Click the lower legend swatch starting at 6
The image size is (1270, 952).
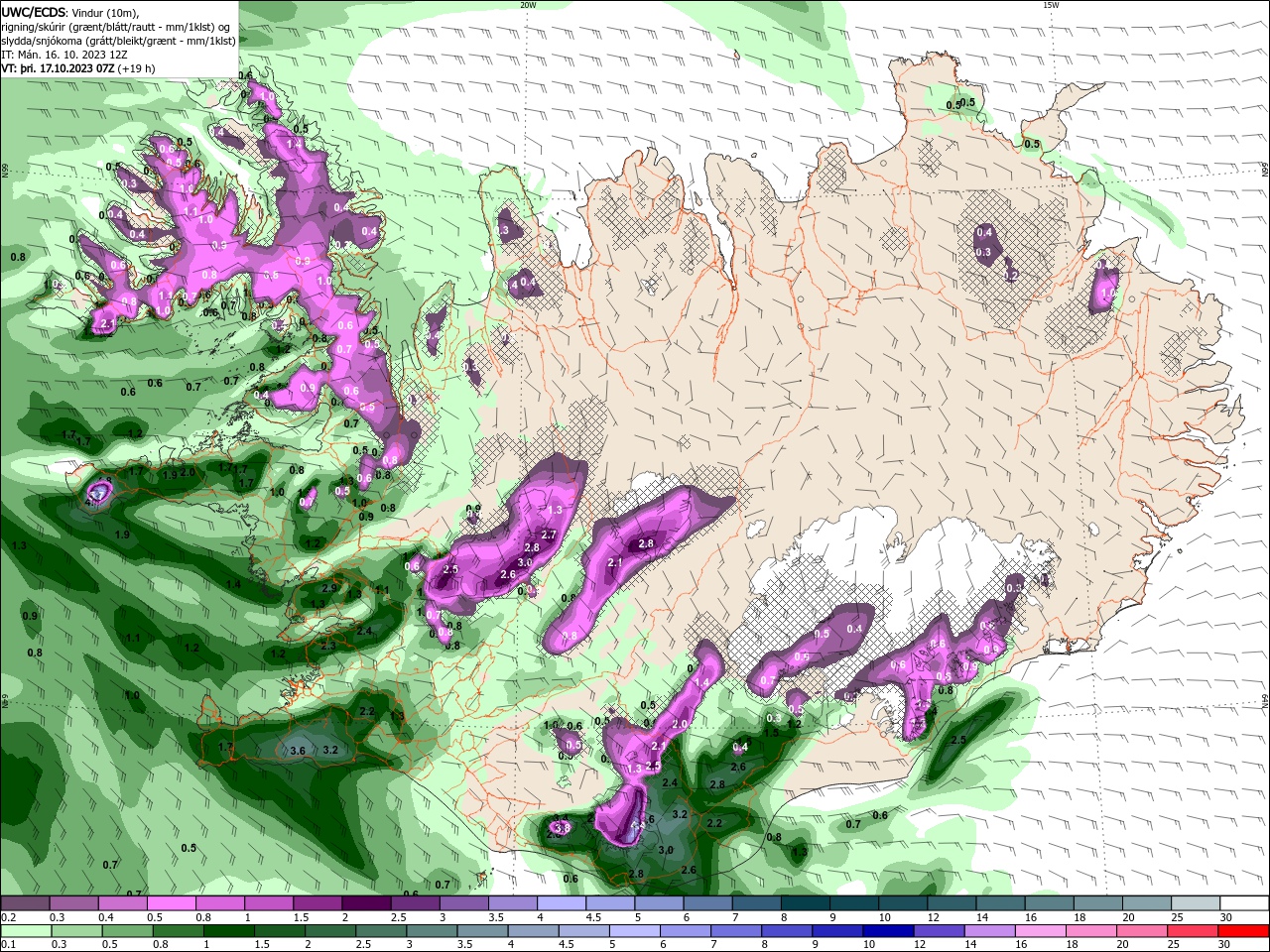686,931
